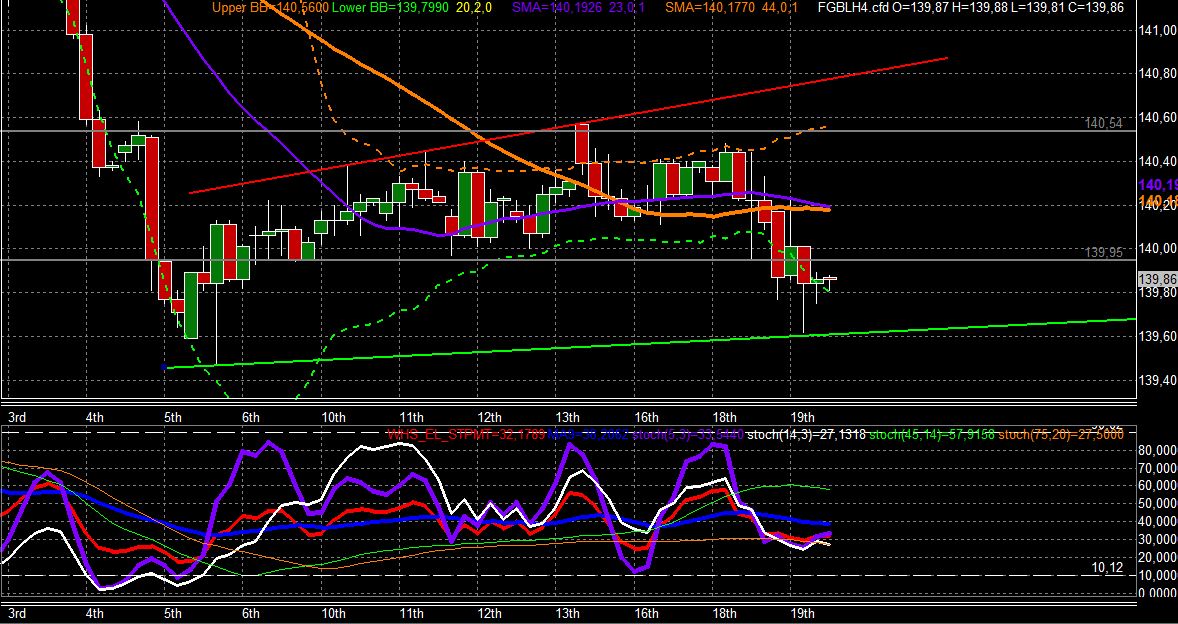Click the 139,40 price axis label
Screen dimensions: 1178x624
1158,380
